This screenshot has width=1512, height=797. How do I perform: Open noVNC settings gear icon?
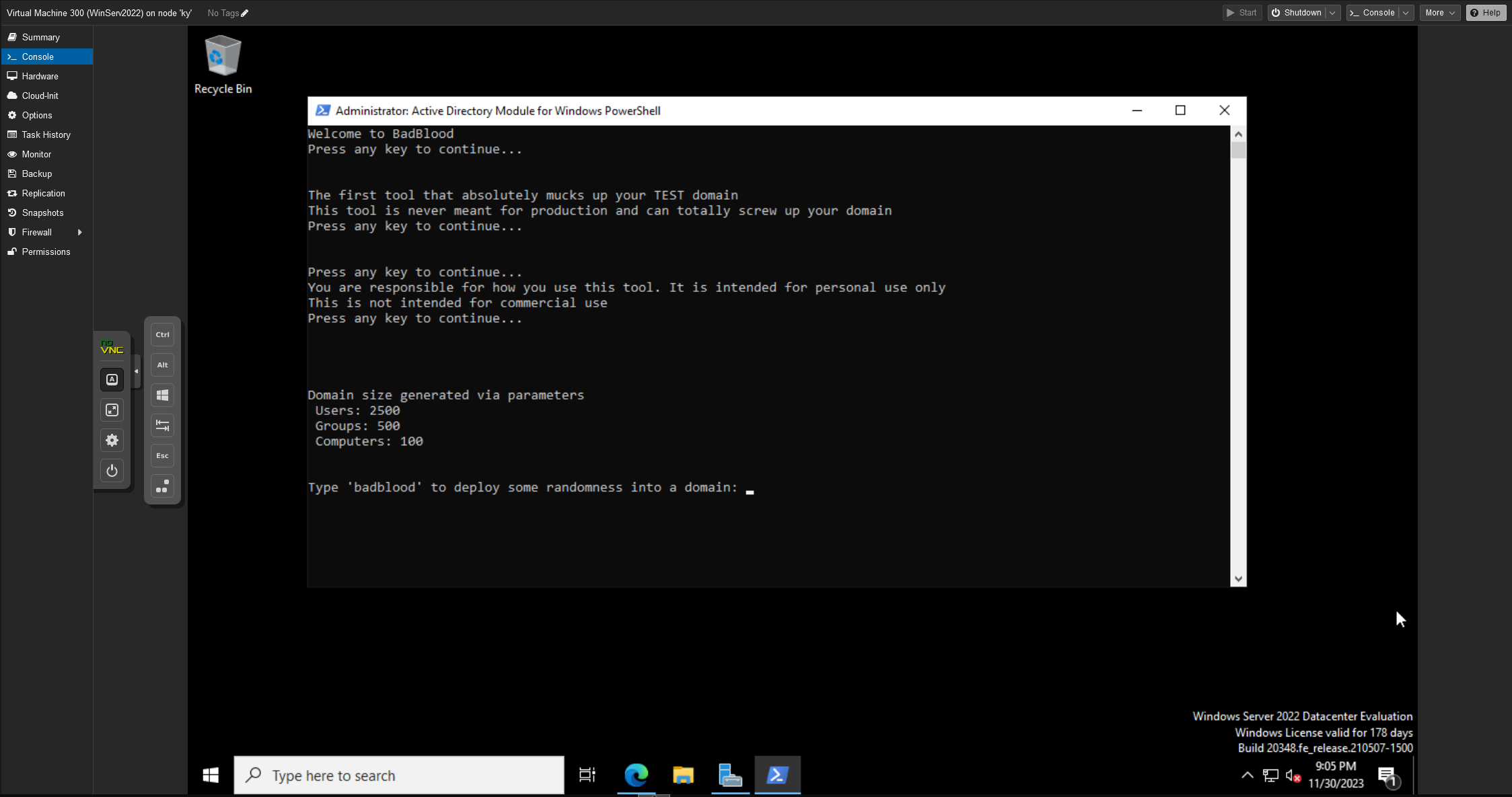(112, 441)
